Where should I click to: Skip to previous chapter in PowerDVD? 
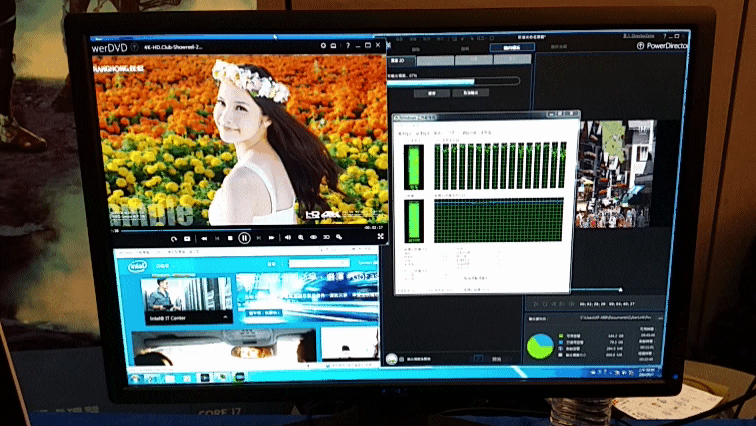pyautogui.click(x=217, y=238)
